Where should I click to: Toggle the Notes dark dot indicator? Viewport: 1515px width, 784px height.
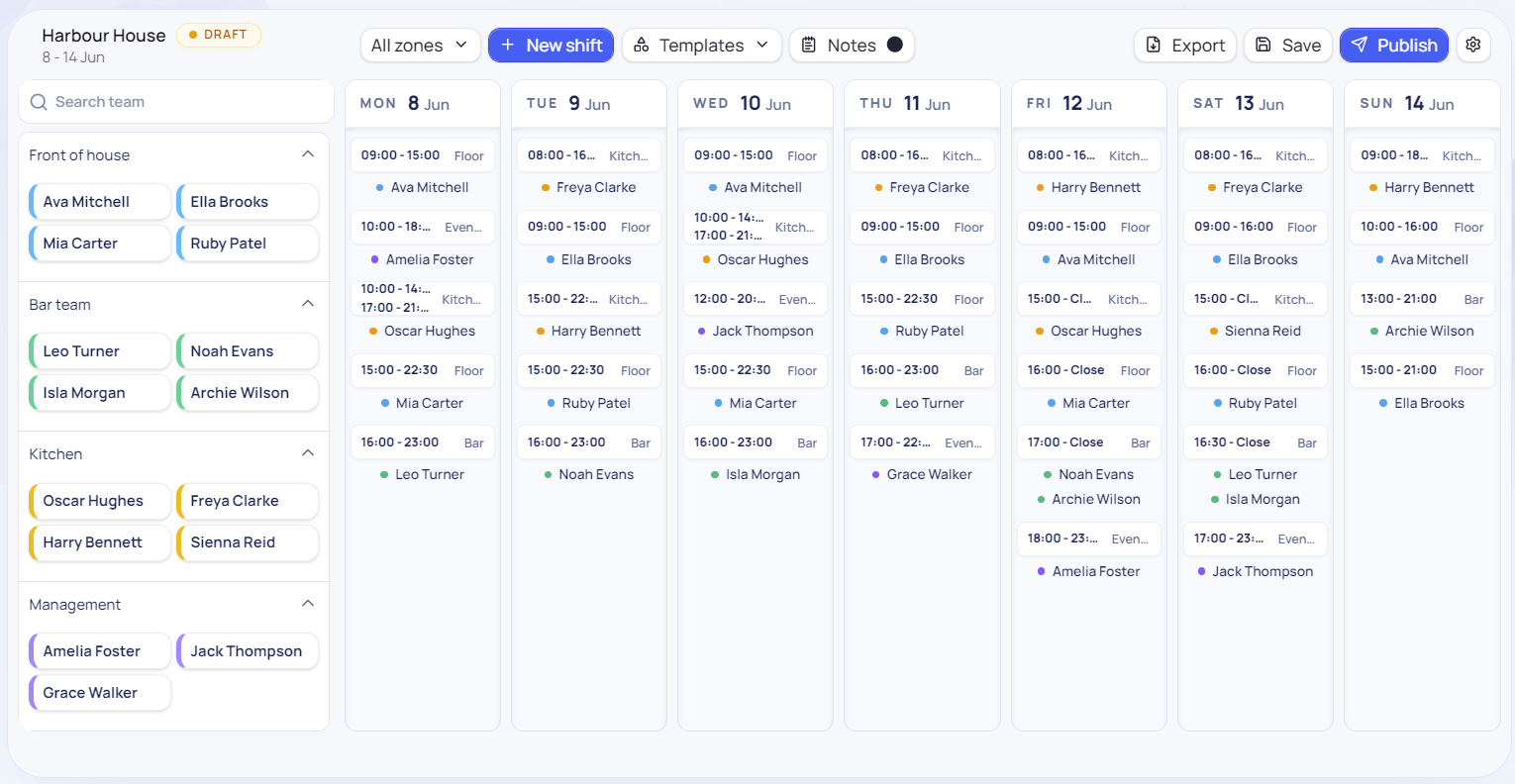point(895,45)
